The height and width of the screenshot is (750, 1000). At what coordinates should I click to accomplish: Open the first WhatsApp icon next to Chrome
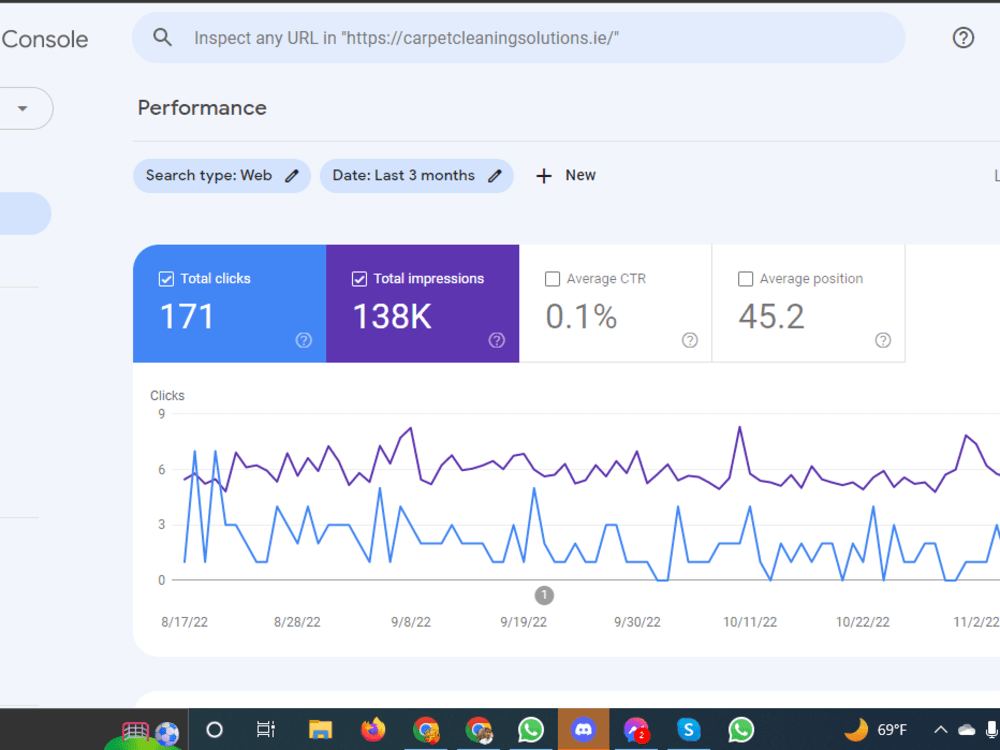531,730
